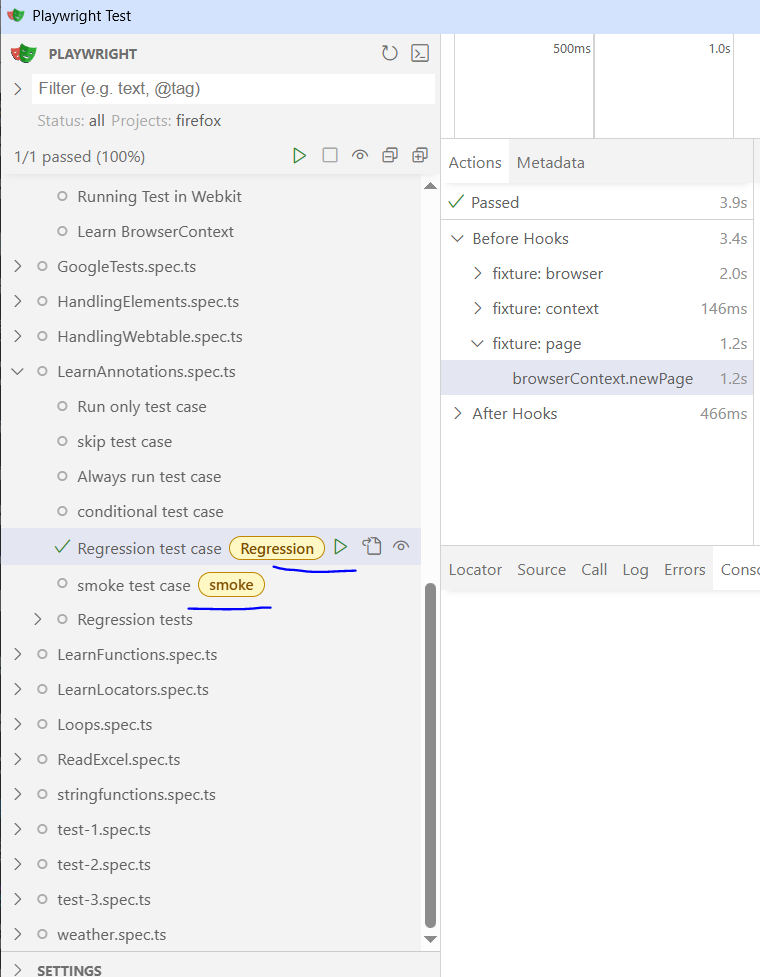This screenshot has width=760, height=977.
Task: Expand weather.spec.ts chevron
Action: [17, 933]
